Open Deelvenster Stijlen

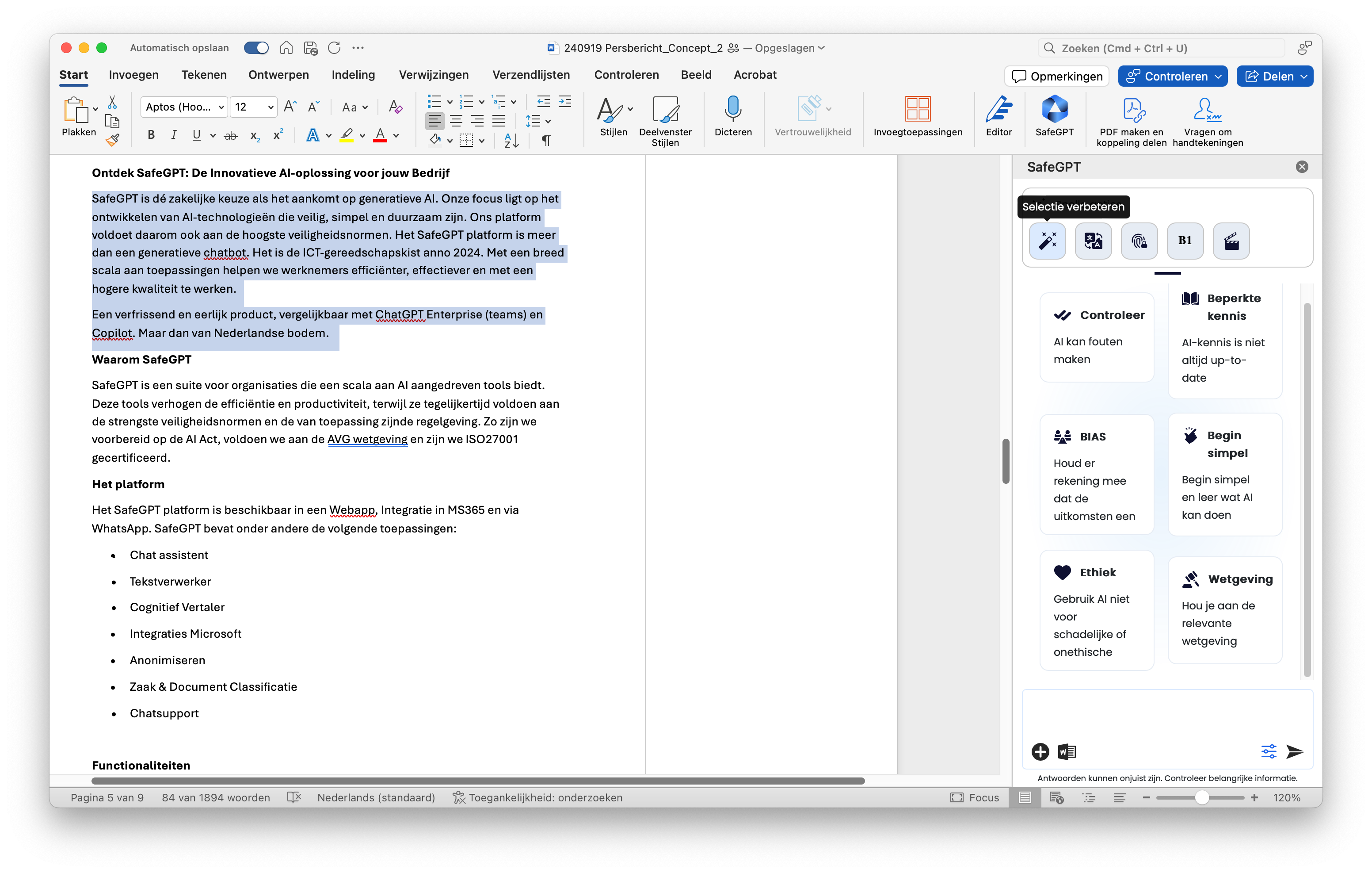click(665, 122)
